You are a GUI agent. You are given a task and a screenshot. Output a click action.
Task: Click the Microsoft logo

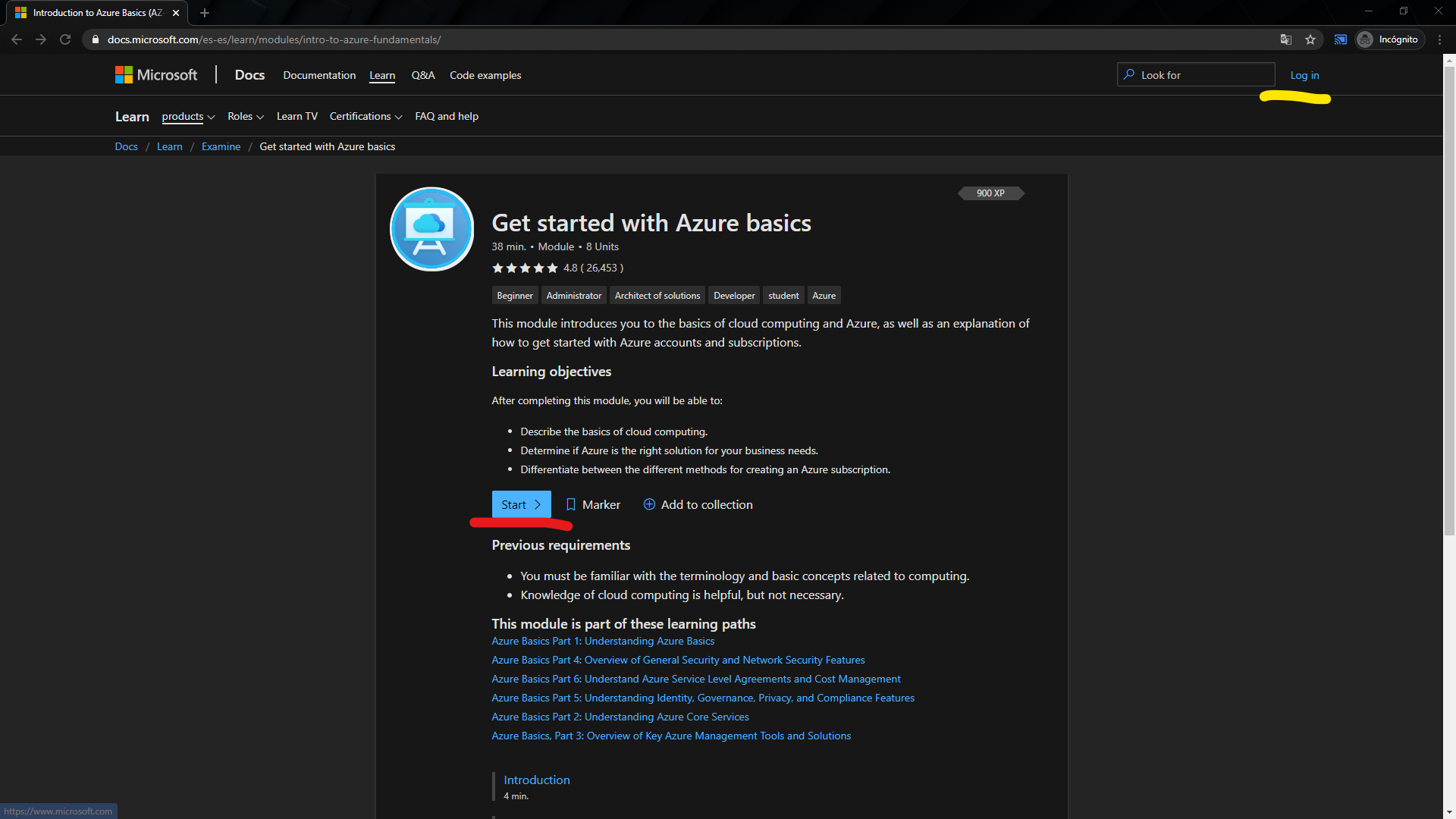[156, 75]
